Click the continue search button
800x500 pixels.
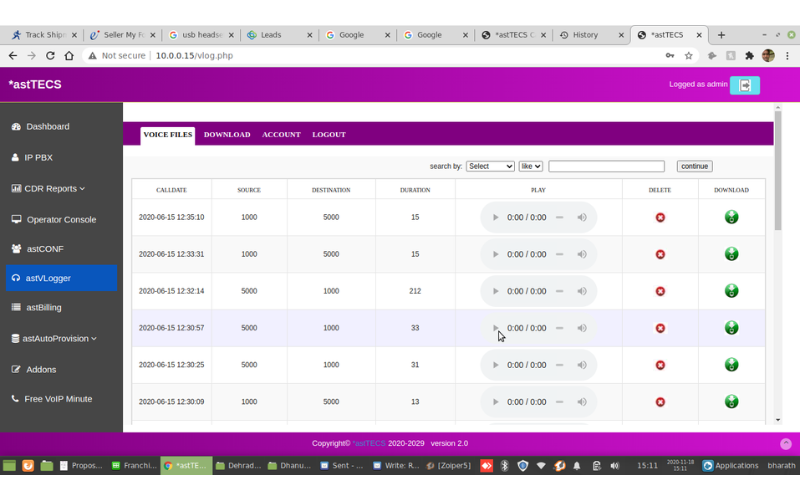coord(694,166)
